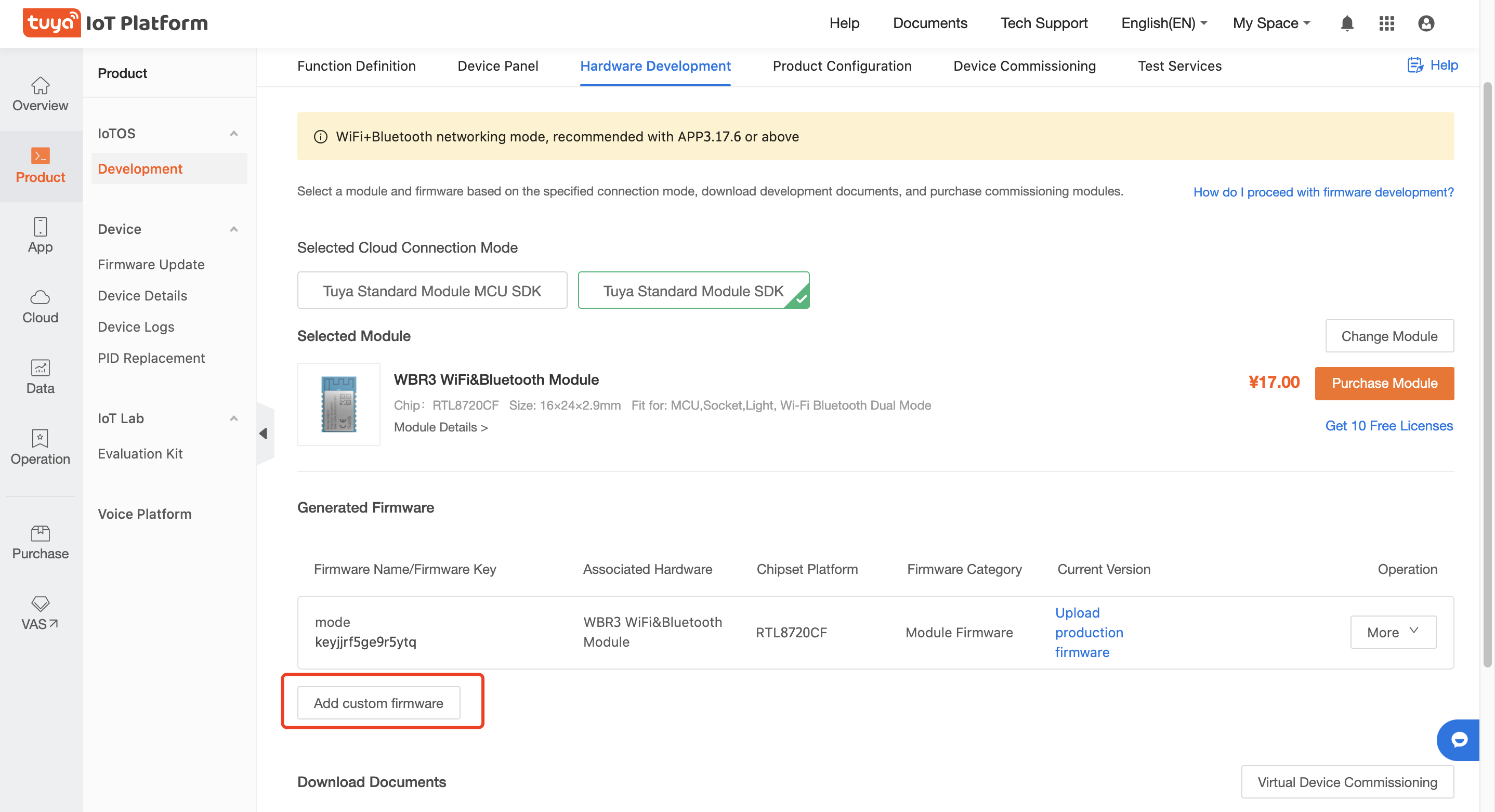
Task: Collapse the IoT Lab section chevron
Action: coord(234,418)
